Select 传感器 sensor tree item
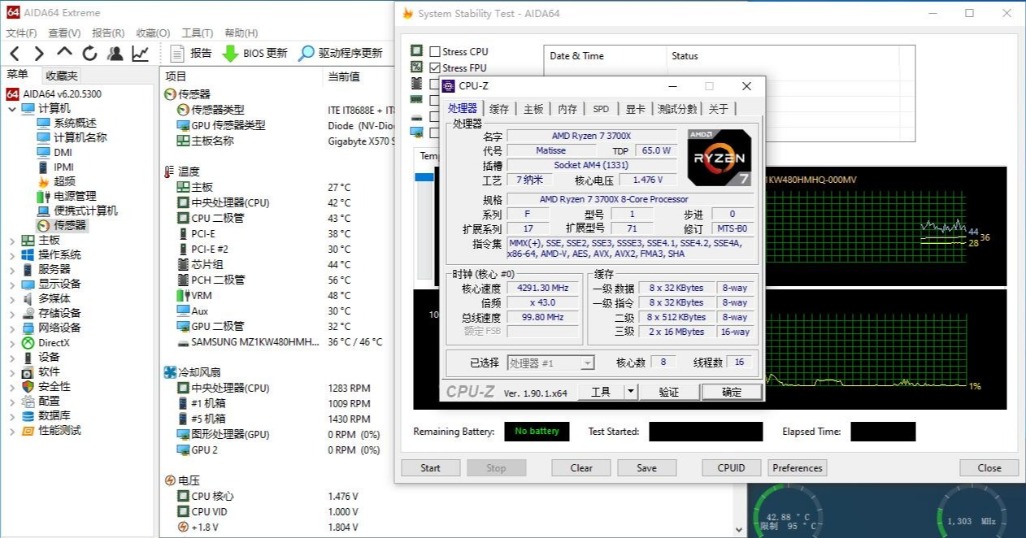 pyautogui.click(x=69, y=225)
